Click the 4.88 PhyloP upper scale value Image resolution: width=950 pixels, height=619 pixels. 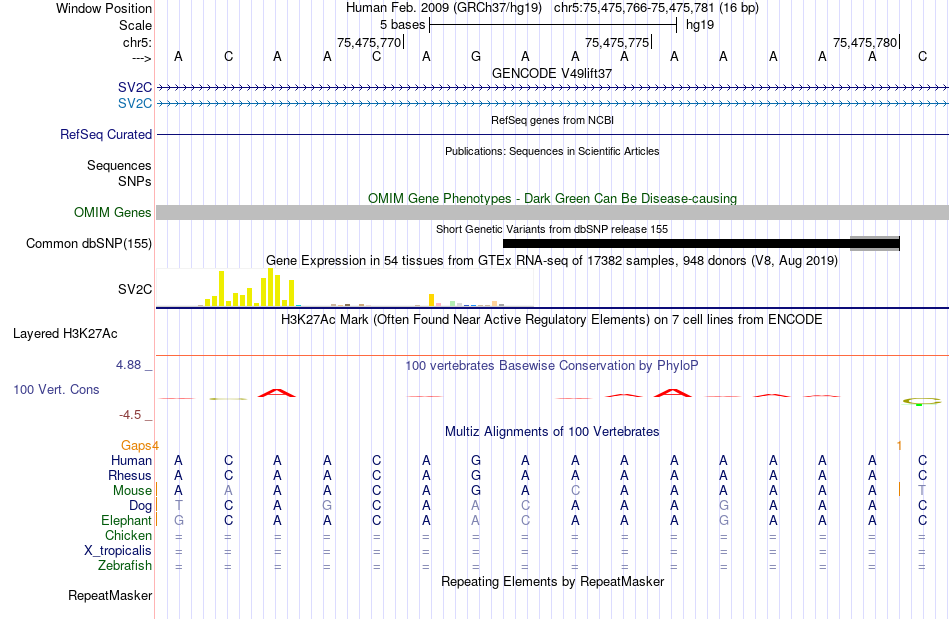[x=128, y=365]
